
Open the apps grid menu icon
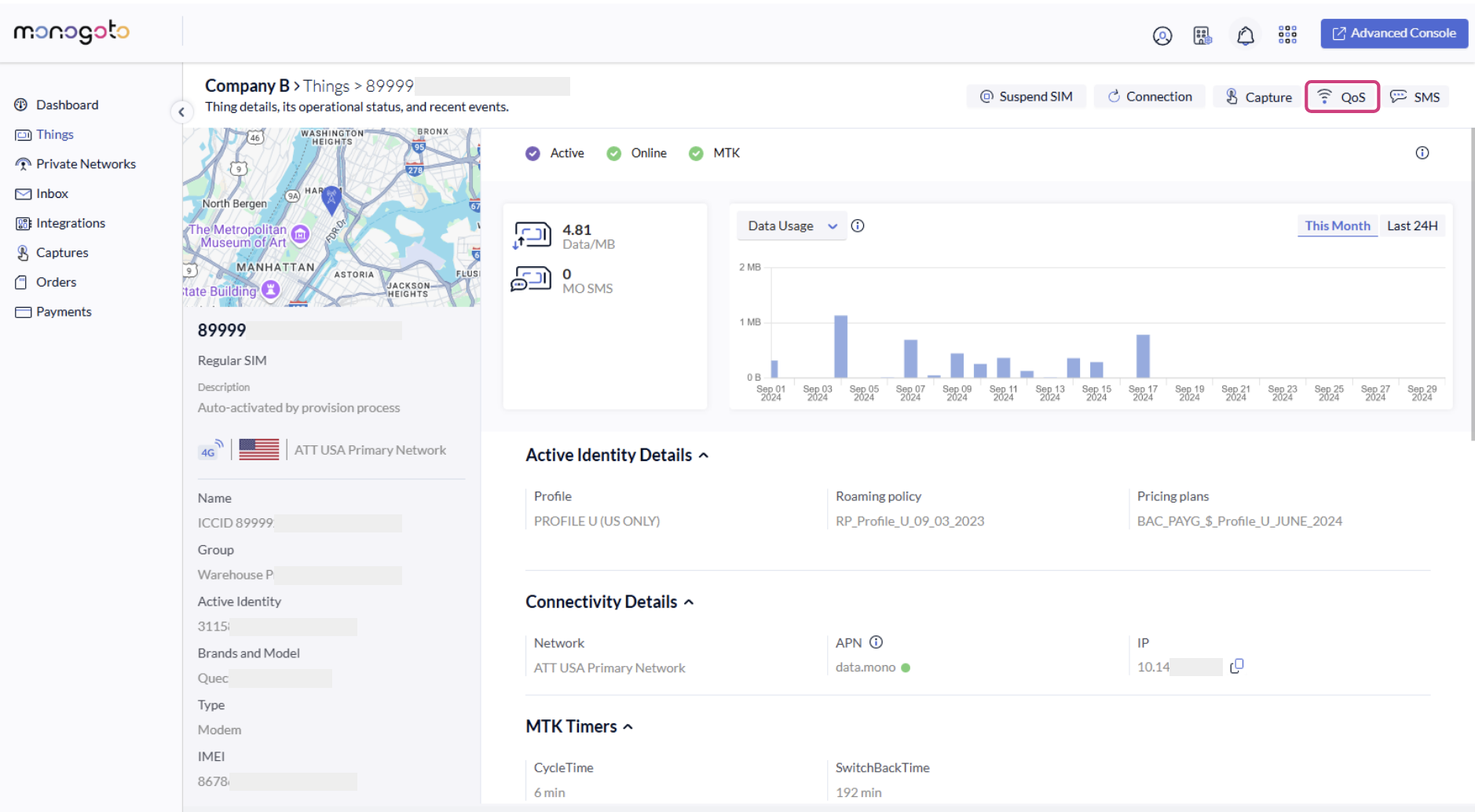point(1287,35)
